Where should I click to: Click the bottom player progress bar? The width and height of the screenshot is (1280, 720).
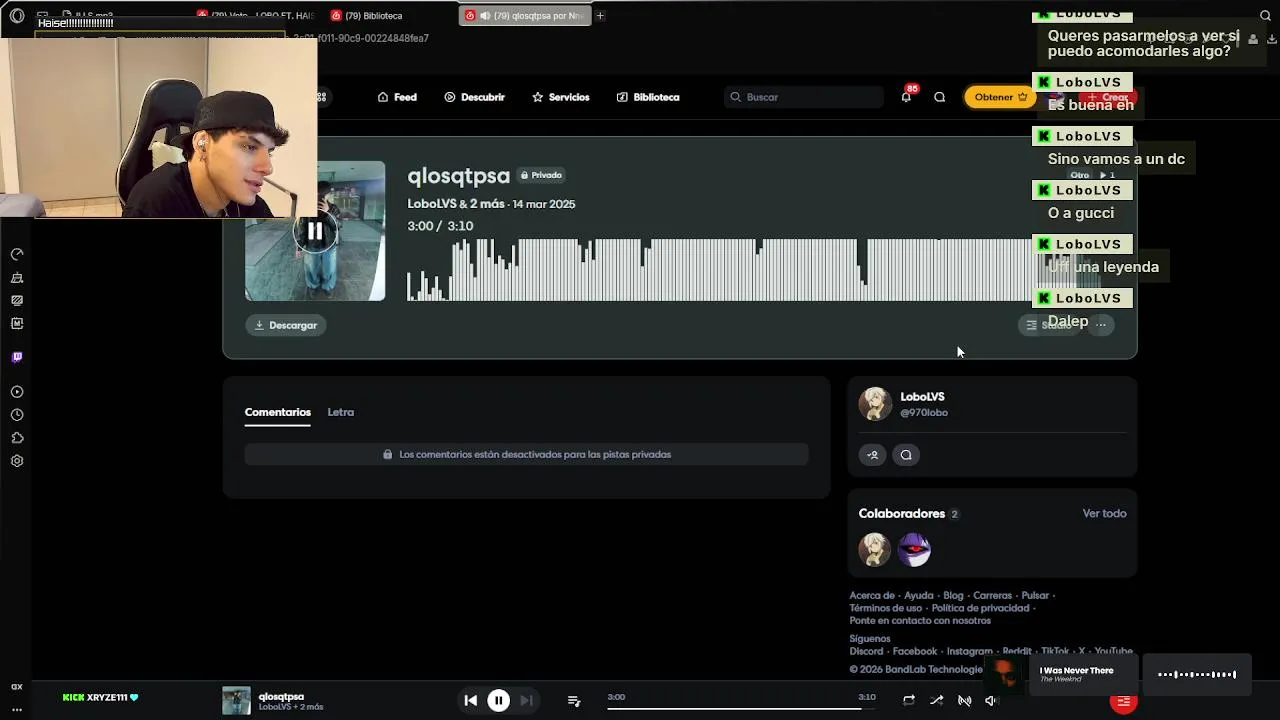pyautogui.click(x=741, y=708)
